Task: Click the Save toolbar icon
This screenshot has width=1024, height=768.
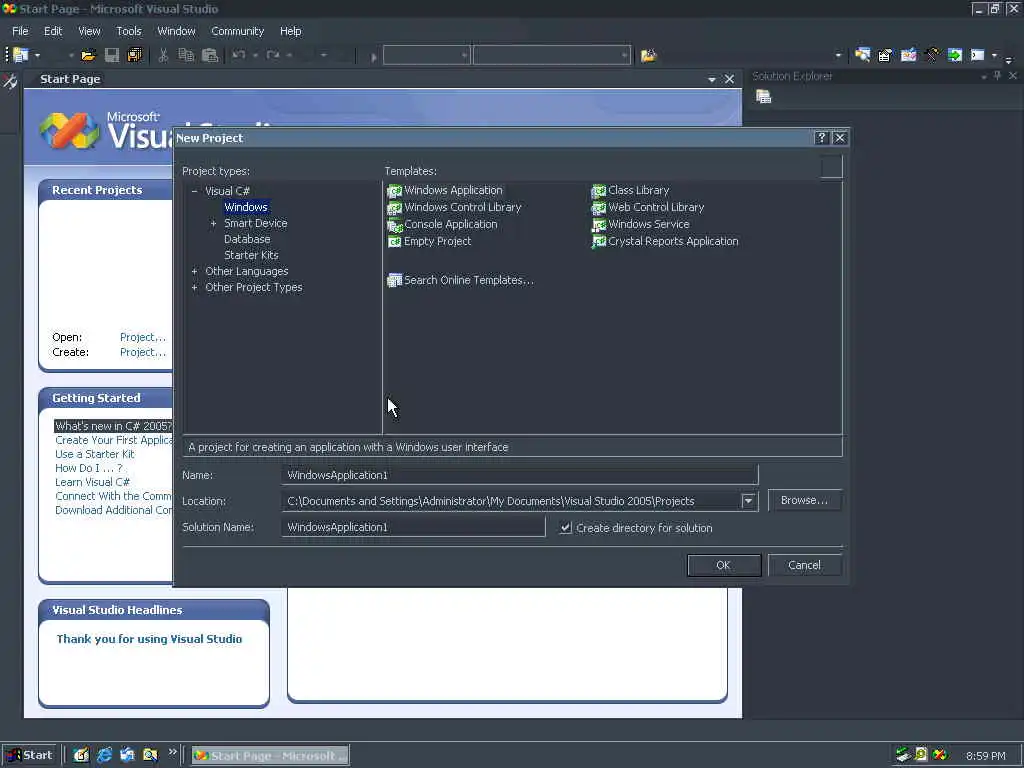Action: pos(112,56)
